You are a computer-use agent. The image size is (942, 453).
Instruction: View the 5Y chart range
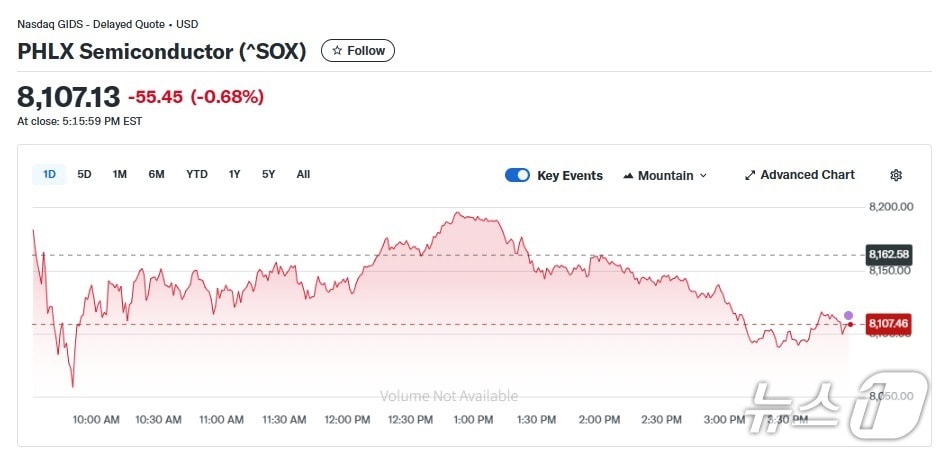[269, 174]
